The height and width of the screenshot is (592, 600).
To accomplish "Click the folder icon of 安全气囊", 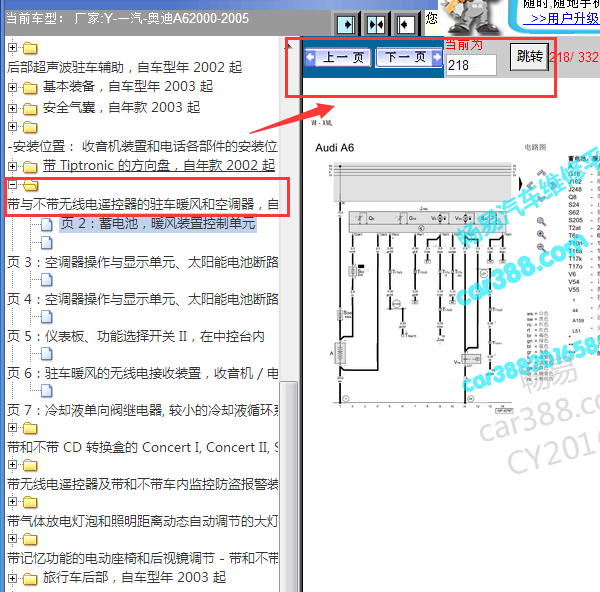I will click(x=30, y=109).
